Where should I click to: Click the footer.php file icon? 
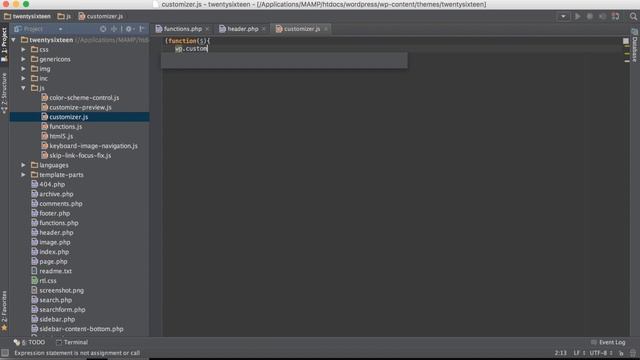tap(35, 213)
